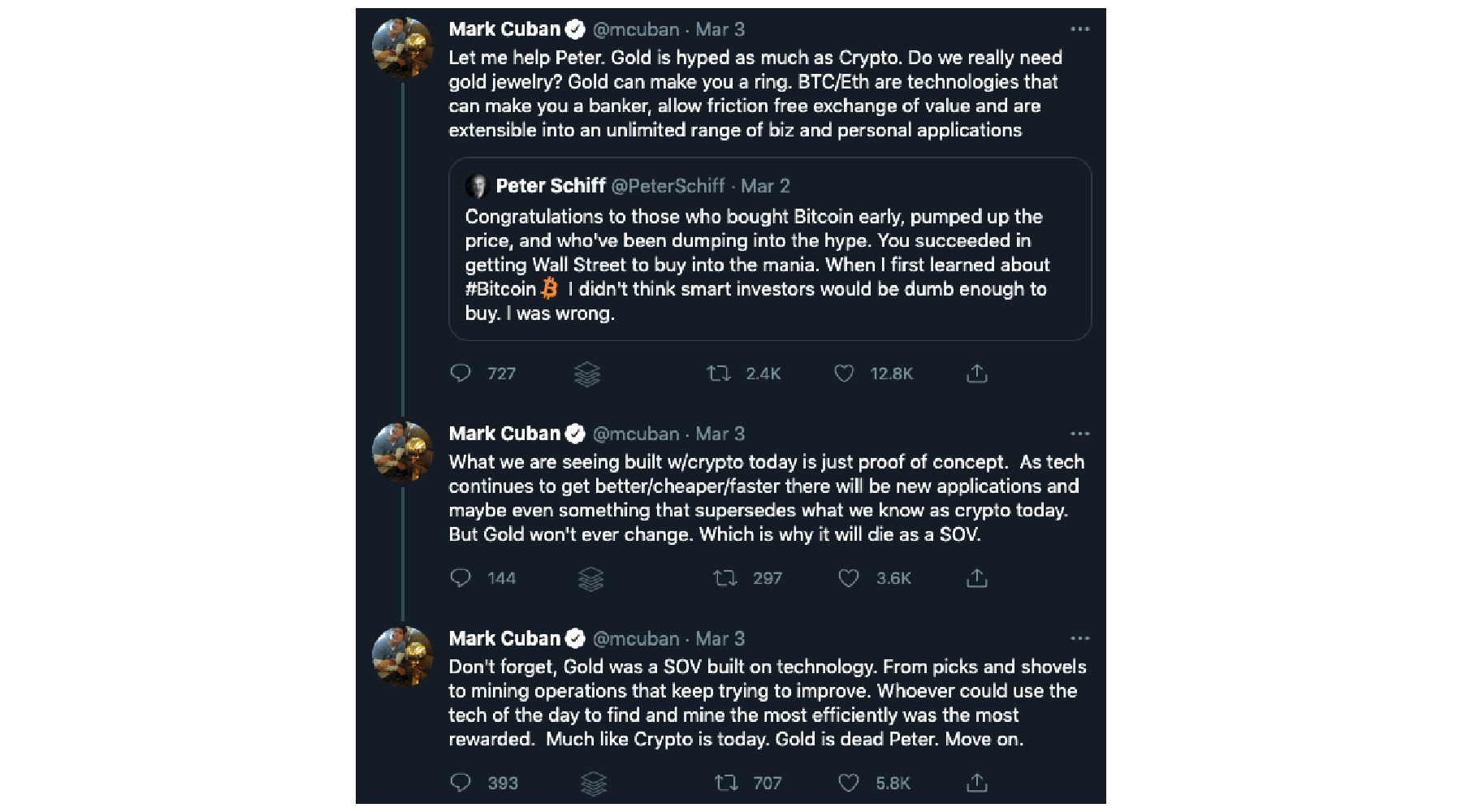The image size is (1462, 812).
Task: Like the tweet with 3.6K likes
Action: point(849,578)
